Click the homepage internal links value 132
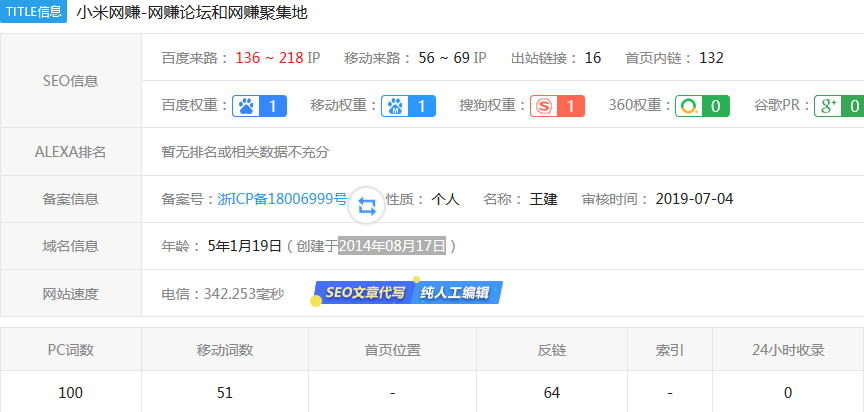Image resolution: width=864 pixels, height=412 pixels. pos(711,58)
